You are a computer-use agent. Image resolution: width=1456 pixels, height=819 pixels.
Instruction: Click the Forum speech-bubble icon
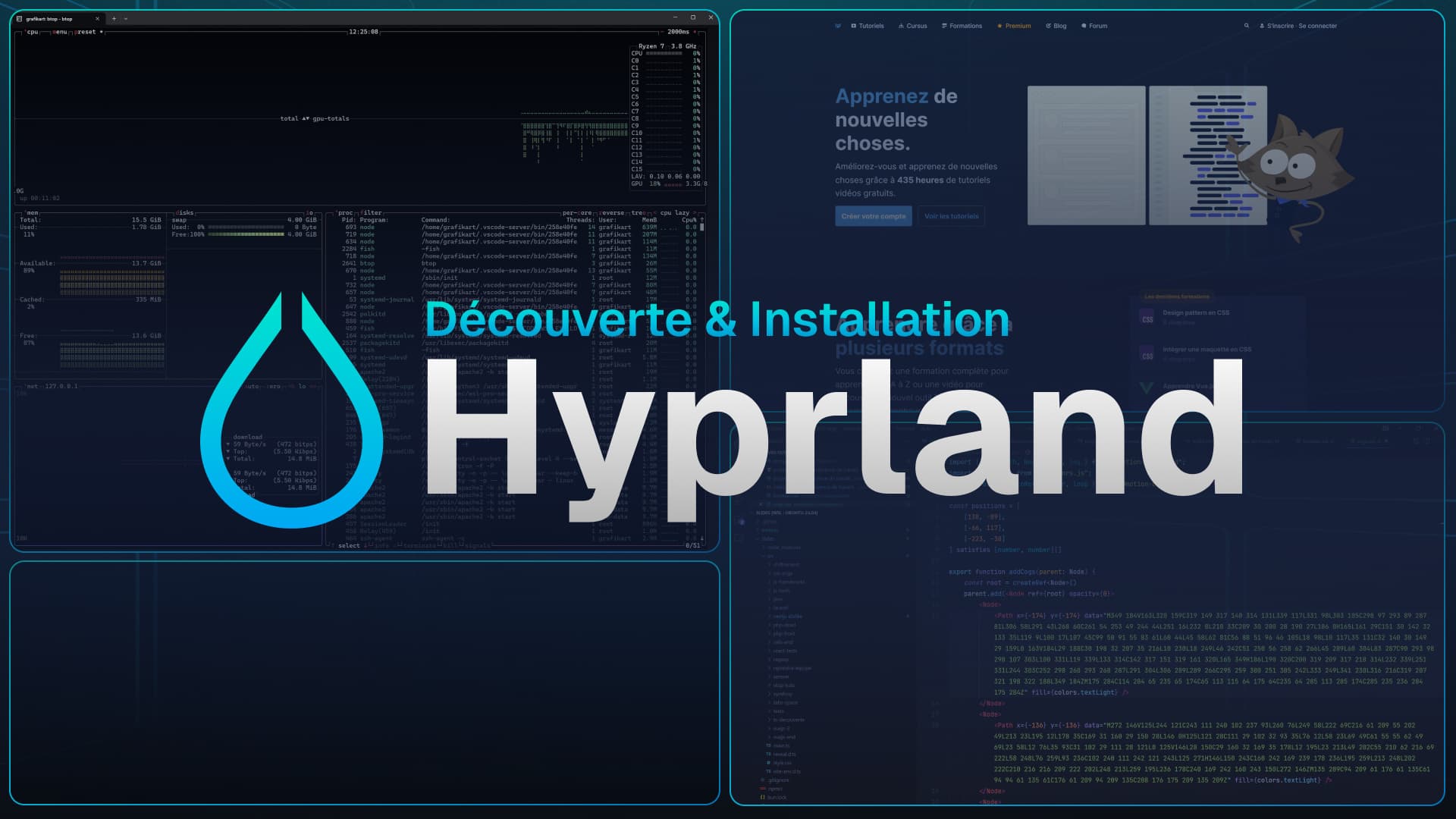click(1083, 25)
